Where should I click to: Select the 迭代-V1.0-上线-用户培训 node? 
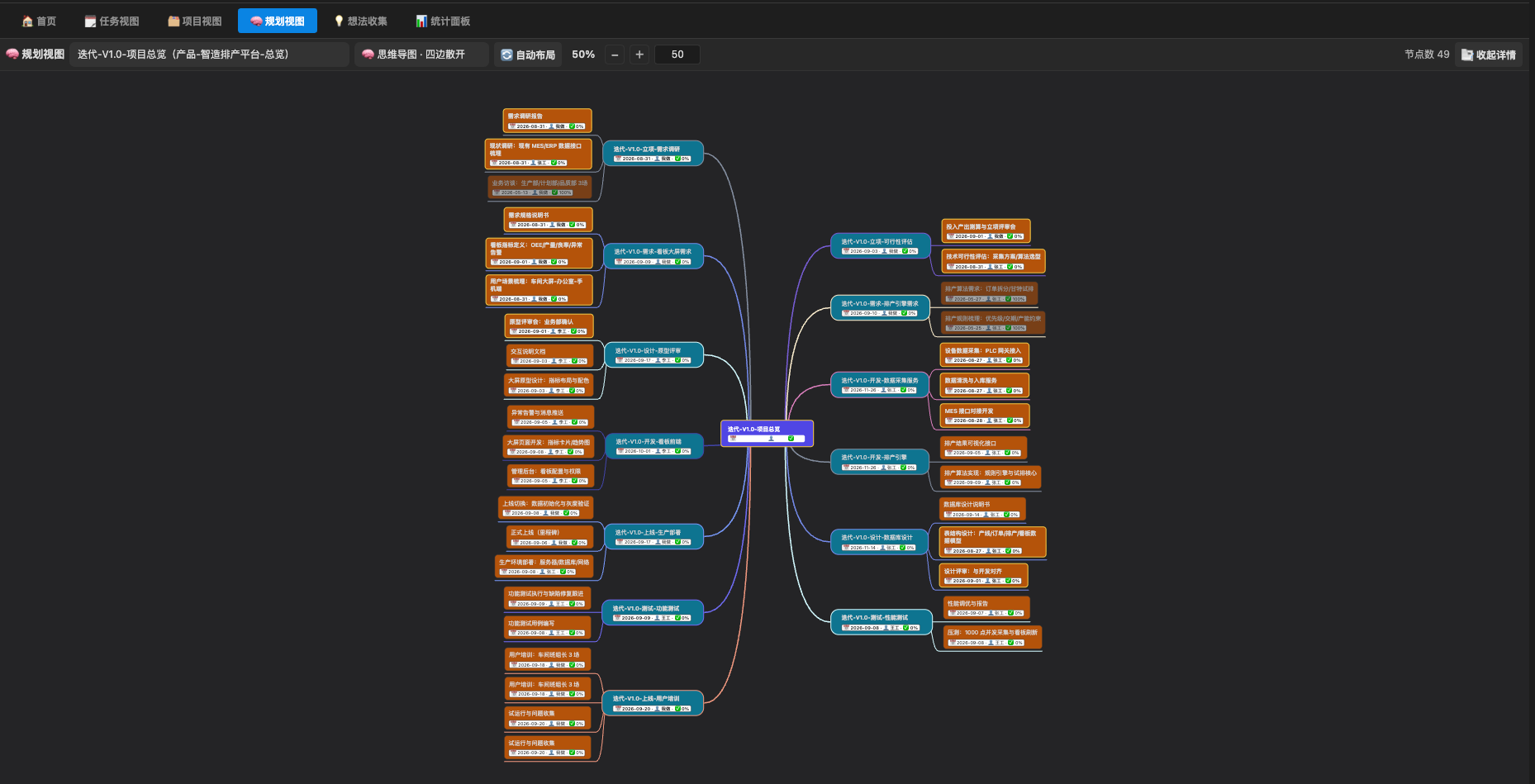(653, 703)
